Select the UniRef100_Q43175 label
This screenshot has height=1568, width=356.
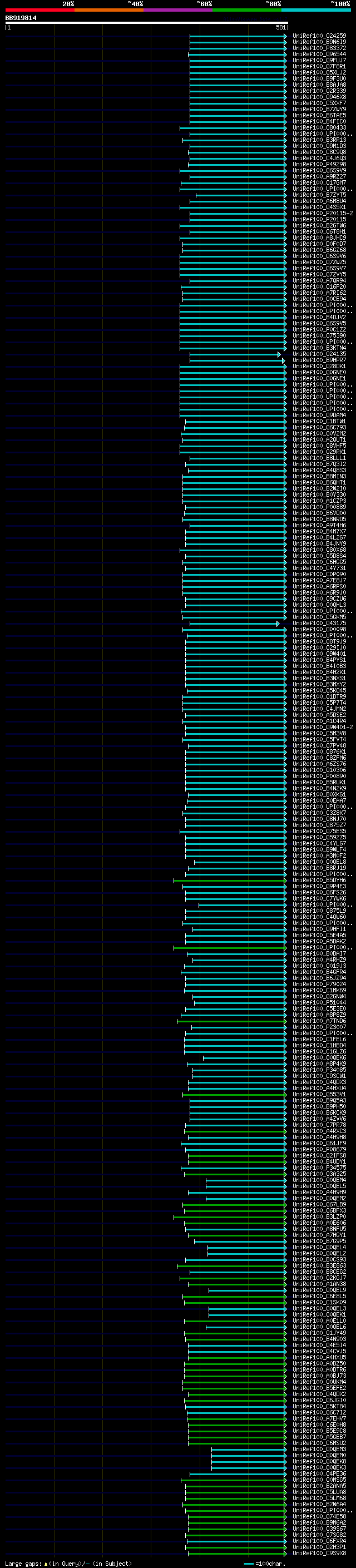[319, 624]
